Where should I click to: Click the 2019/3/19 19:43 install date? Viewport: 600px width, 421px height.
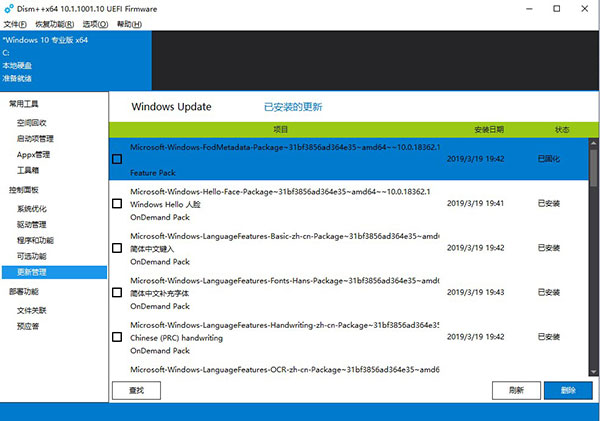[475, 292]
